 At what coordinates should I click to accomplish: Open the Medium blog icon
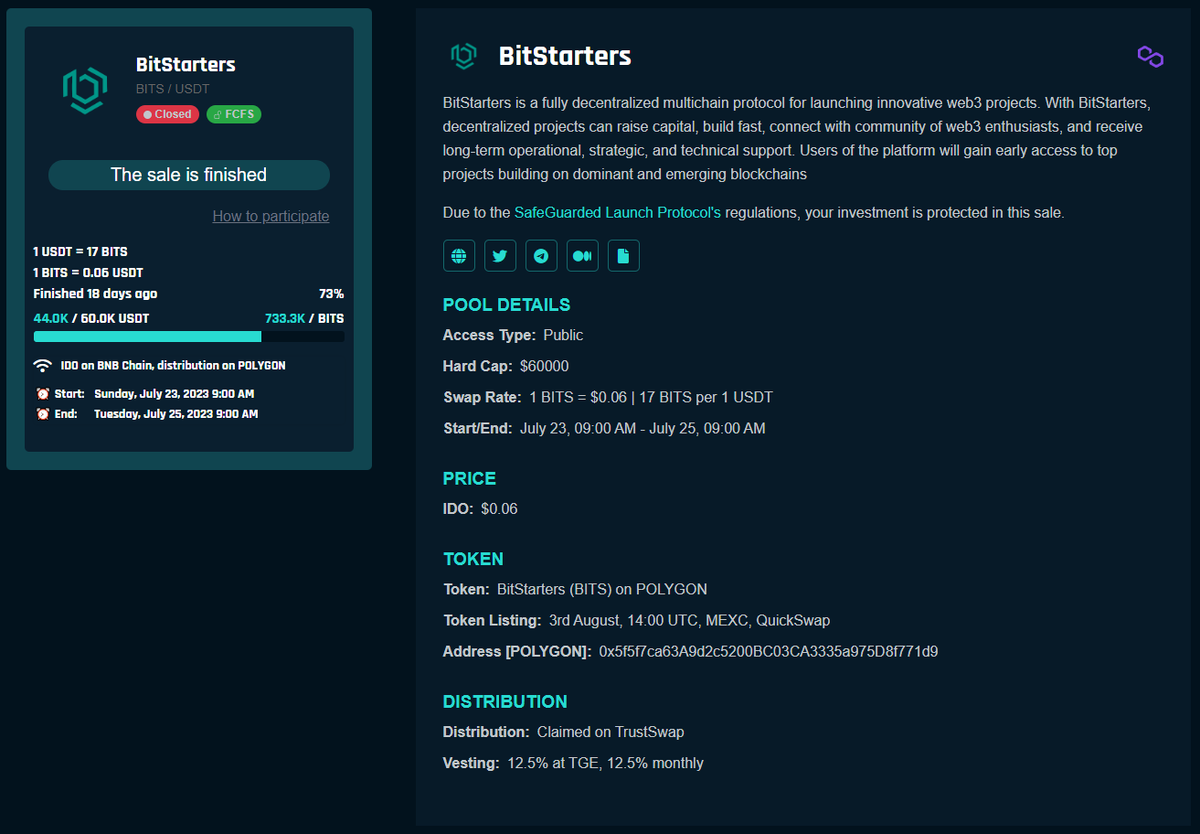coord(582,256)
